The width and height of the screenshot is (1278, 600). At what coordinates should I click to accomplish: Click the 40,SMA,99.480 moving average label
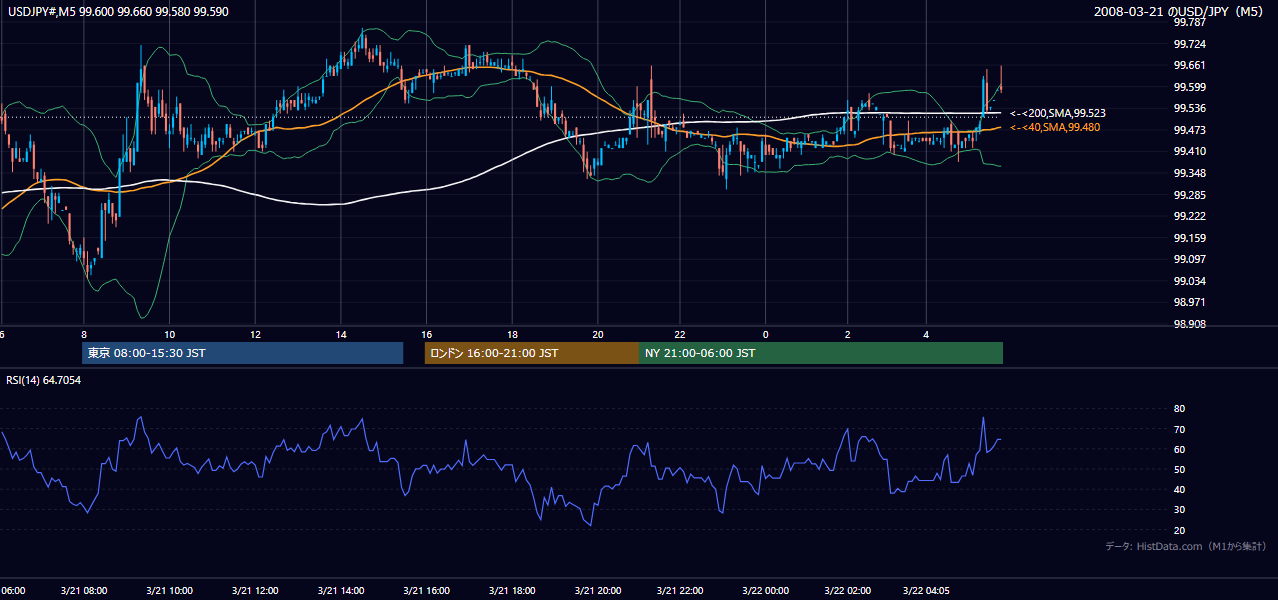[1055, 127]
